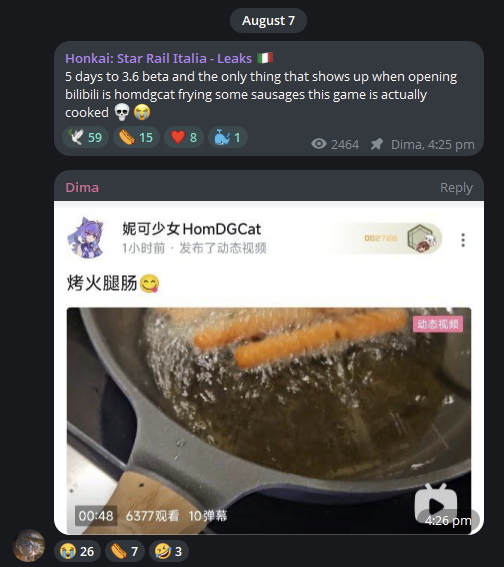Click the Reply button on Dima's message

(x=456, y=188)
